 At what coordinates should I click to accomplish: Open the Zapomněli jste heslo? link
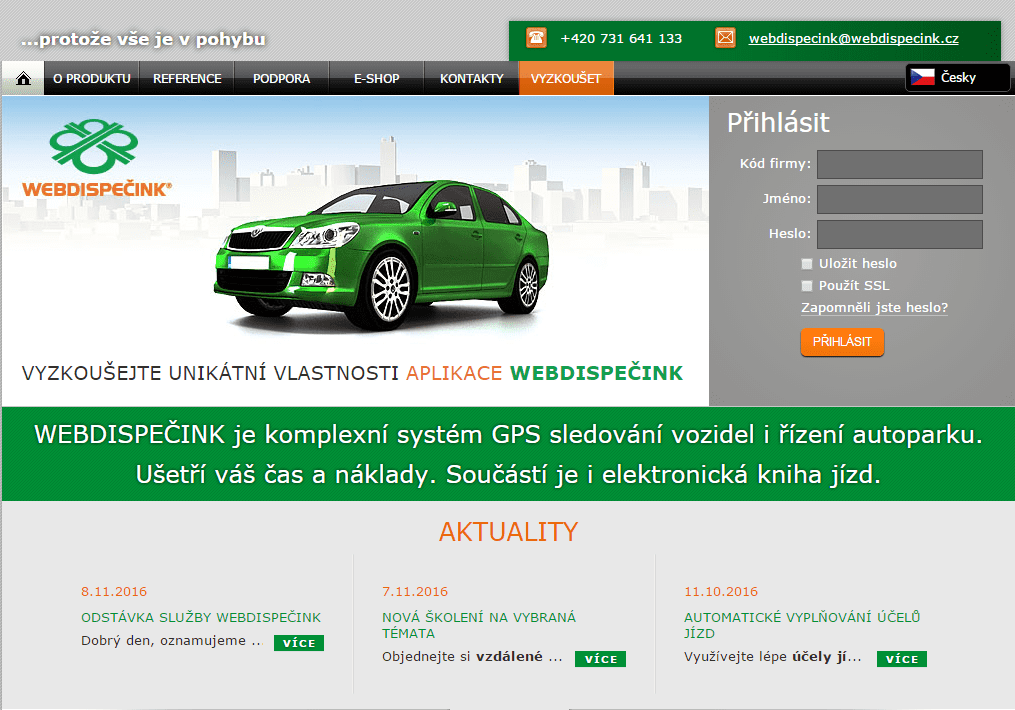coord(875,307)
